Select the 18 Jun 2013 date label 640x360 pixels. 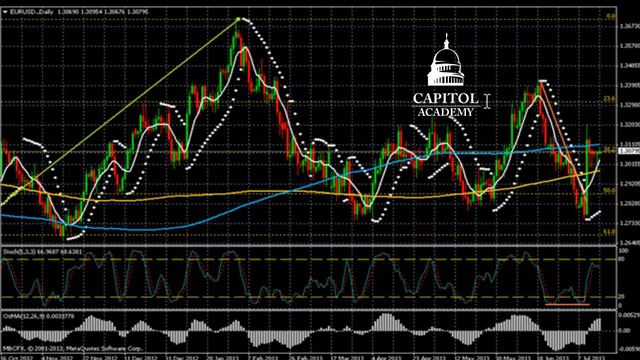coord(553,358)
